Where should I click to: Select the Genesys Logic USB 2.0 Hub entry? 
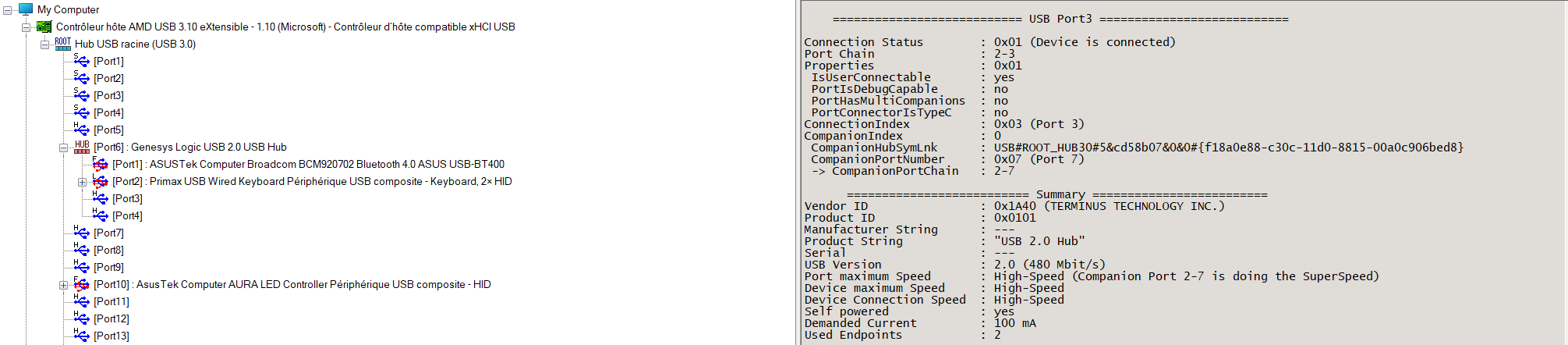coord(189,147)
